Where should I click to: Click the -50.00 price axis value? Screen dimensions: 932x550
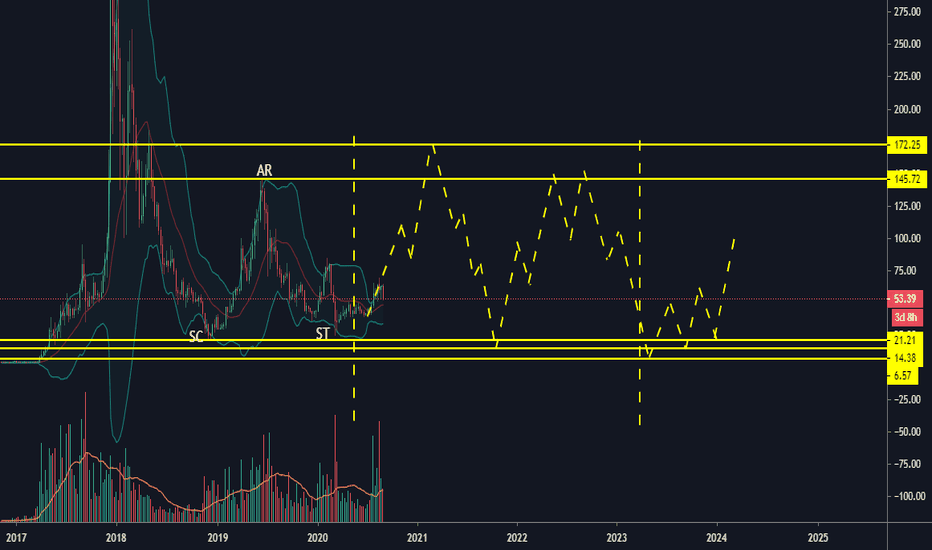(x=906, y=432)
